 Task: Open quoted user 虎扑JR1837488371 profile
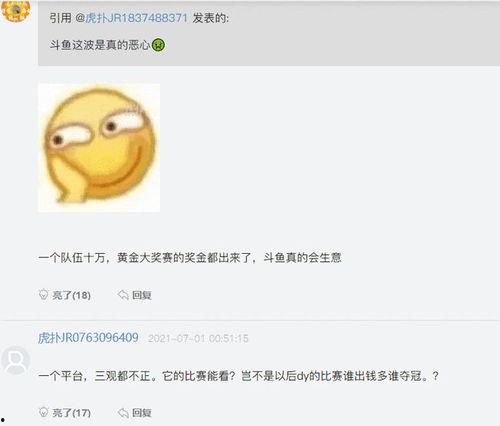point(136,18)
